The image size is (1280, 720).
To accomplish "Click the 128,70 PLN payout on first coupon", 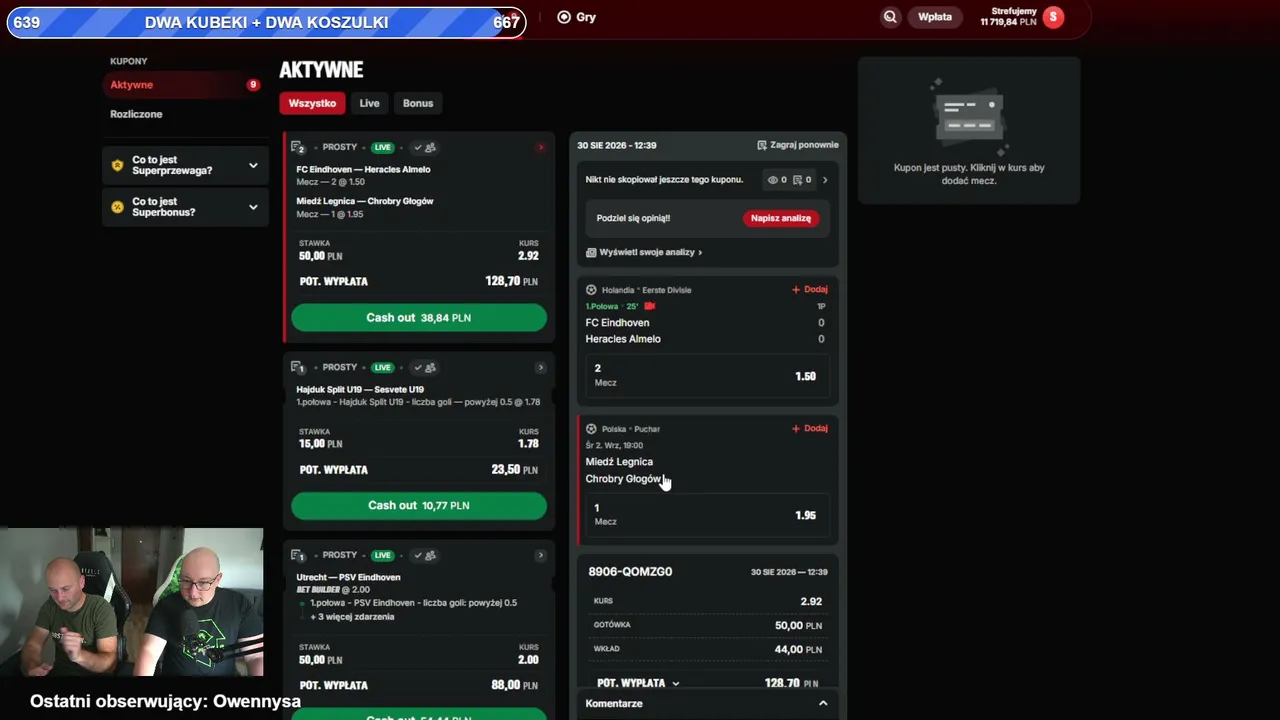I will (x=511, y=282).
